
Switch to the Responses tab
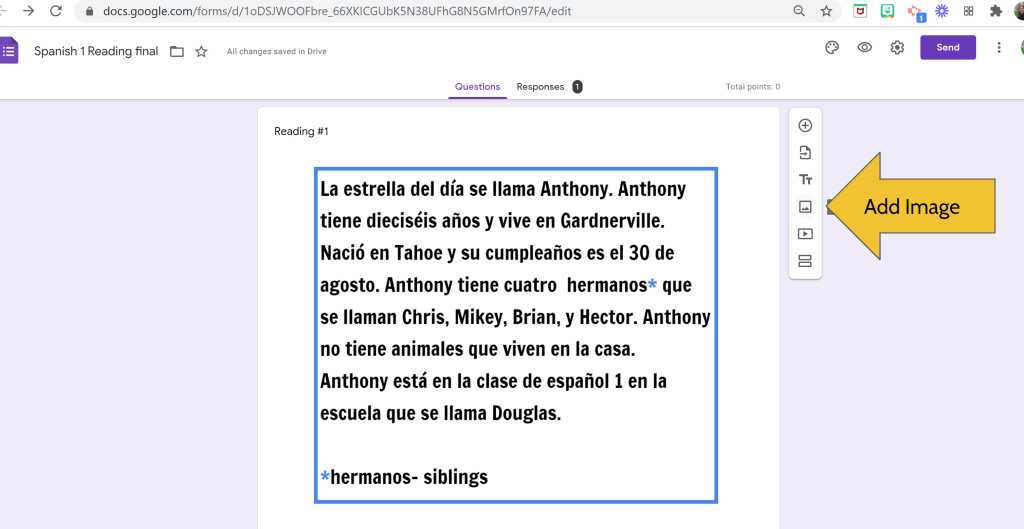coord(540,87)
